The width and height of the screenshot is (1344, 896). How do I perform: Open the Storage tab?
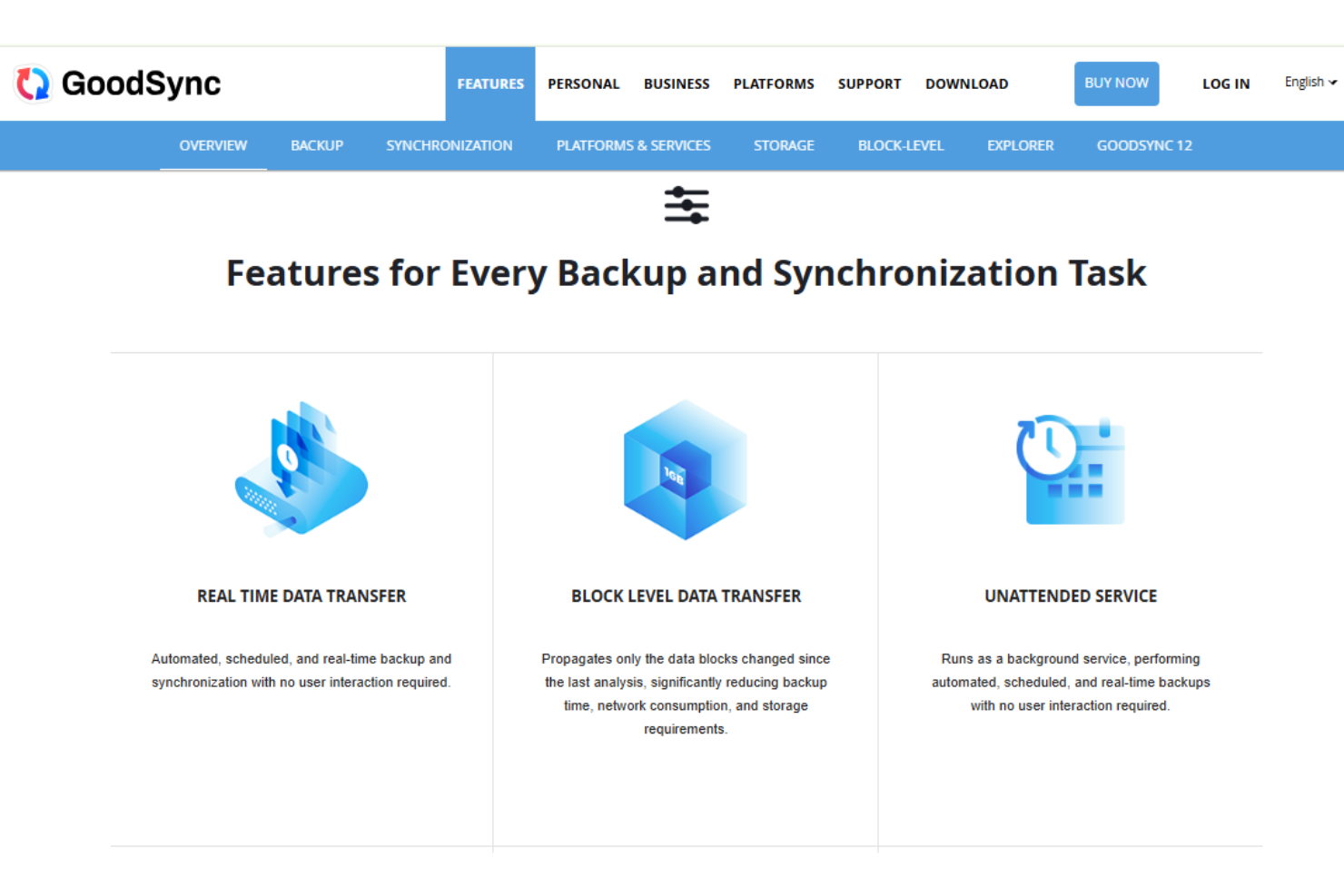784,145
